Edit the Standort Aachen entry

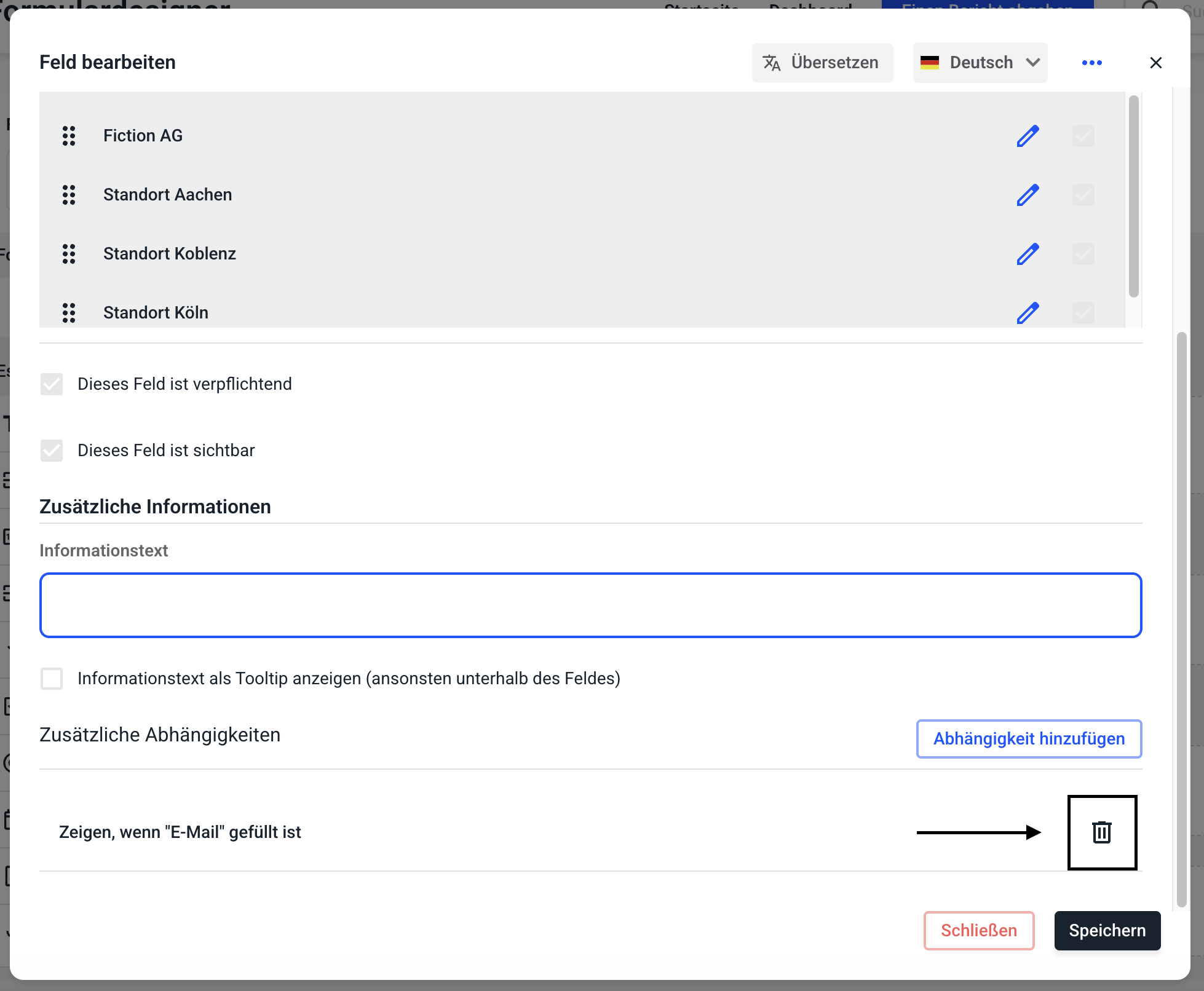point(1028,195)
